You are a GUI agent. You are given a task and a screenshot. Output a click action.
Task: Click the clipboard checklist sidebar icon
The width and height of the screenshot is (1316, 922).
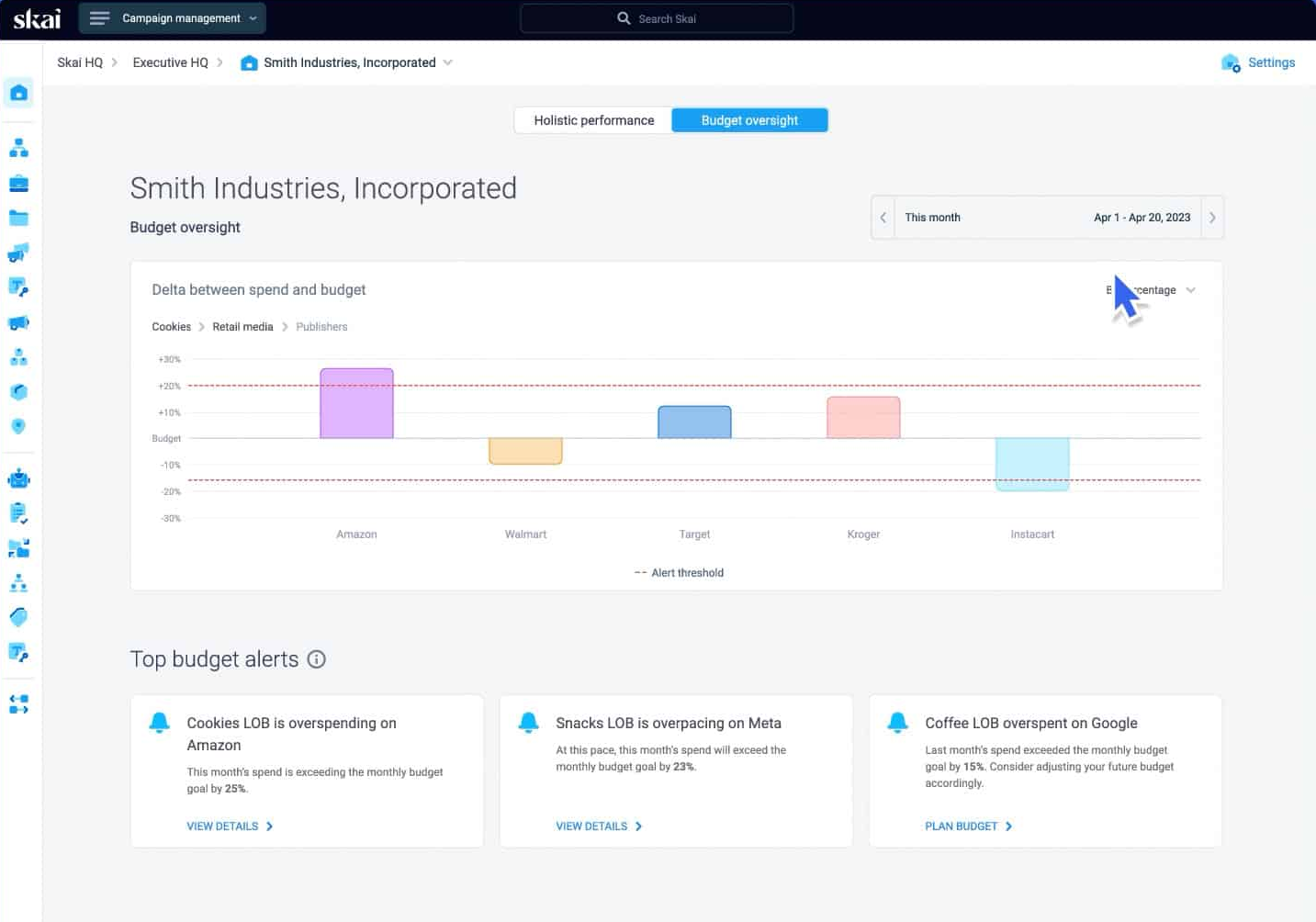tap(18, 513)
